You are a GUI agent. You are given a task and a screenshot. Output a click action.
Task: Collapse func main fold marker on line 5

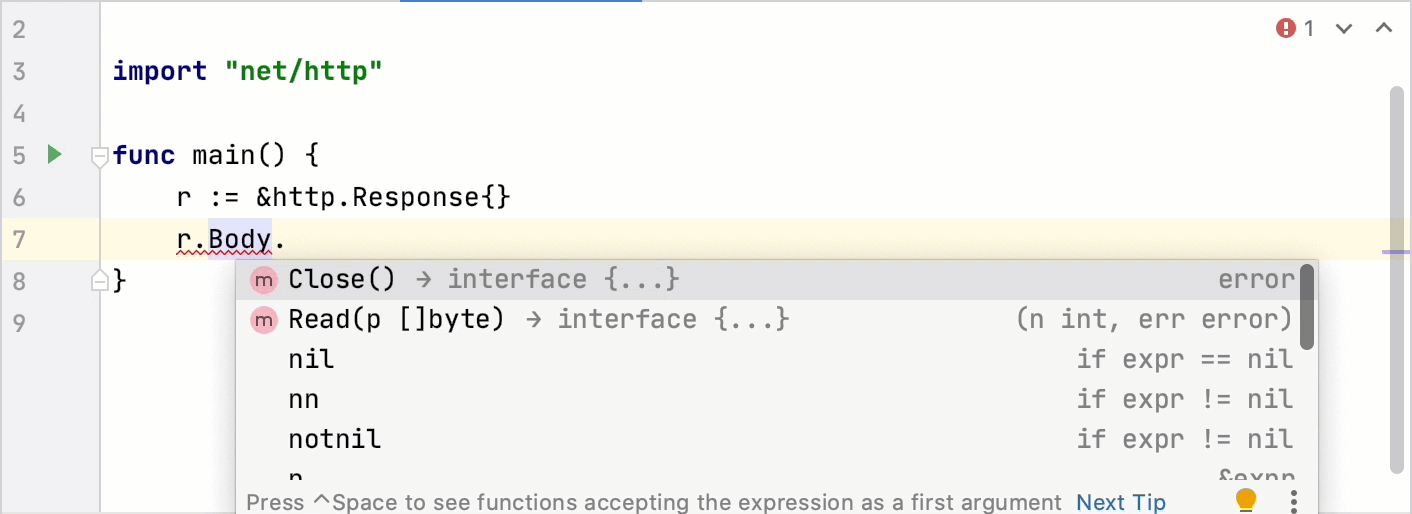coord(99,156)
